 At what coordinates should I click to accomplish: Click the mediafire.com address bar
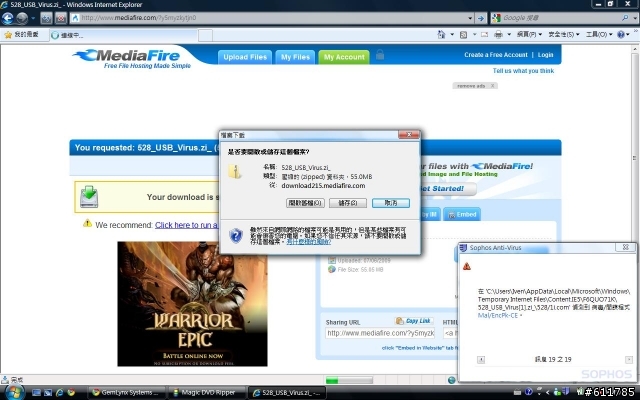point(269,18)
